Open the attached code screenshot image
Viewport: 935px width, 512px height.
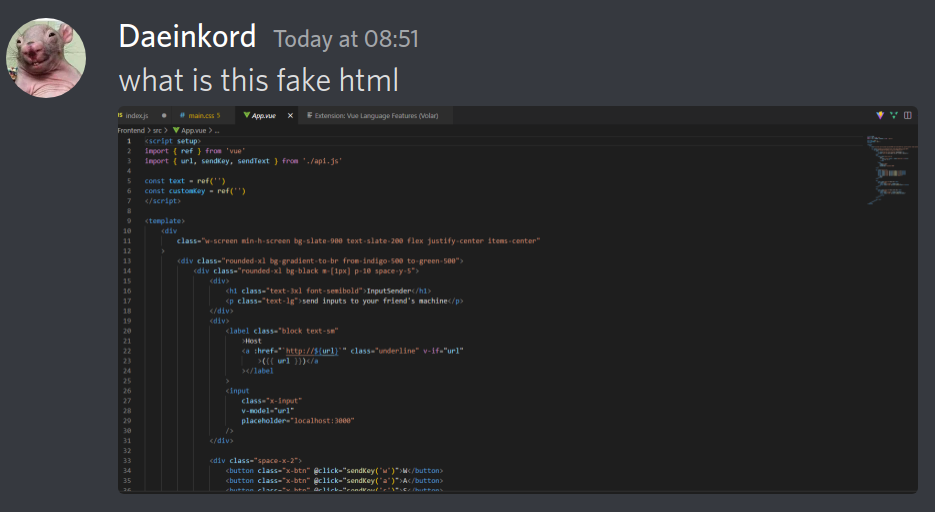coord(518,300)
